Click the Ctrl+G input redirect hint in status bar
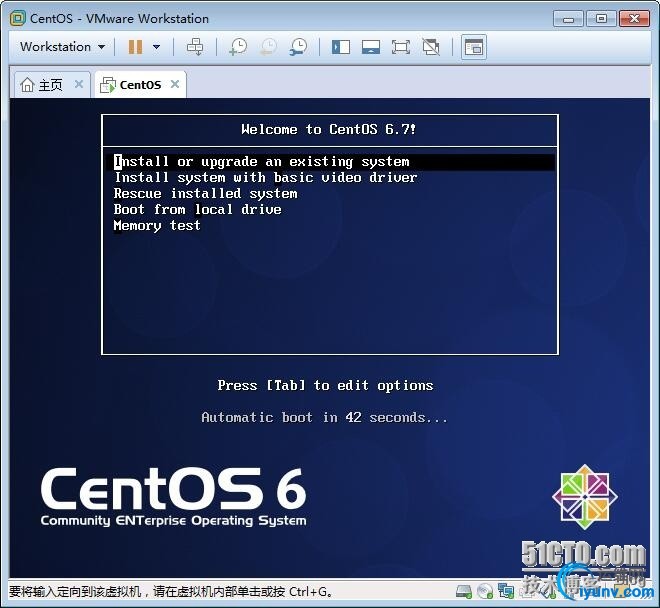 coord(171,592)
